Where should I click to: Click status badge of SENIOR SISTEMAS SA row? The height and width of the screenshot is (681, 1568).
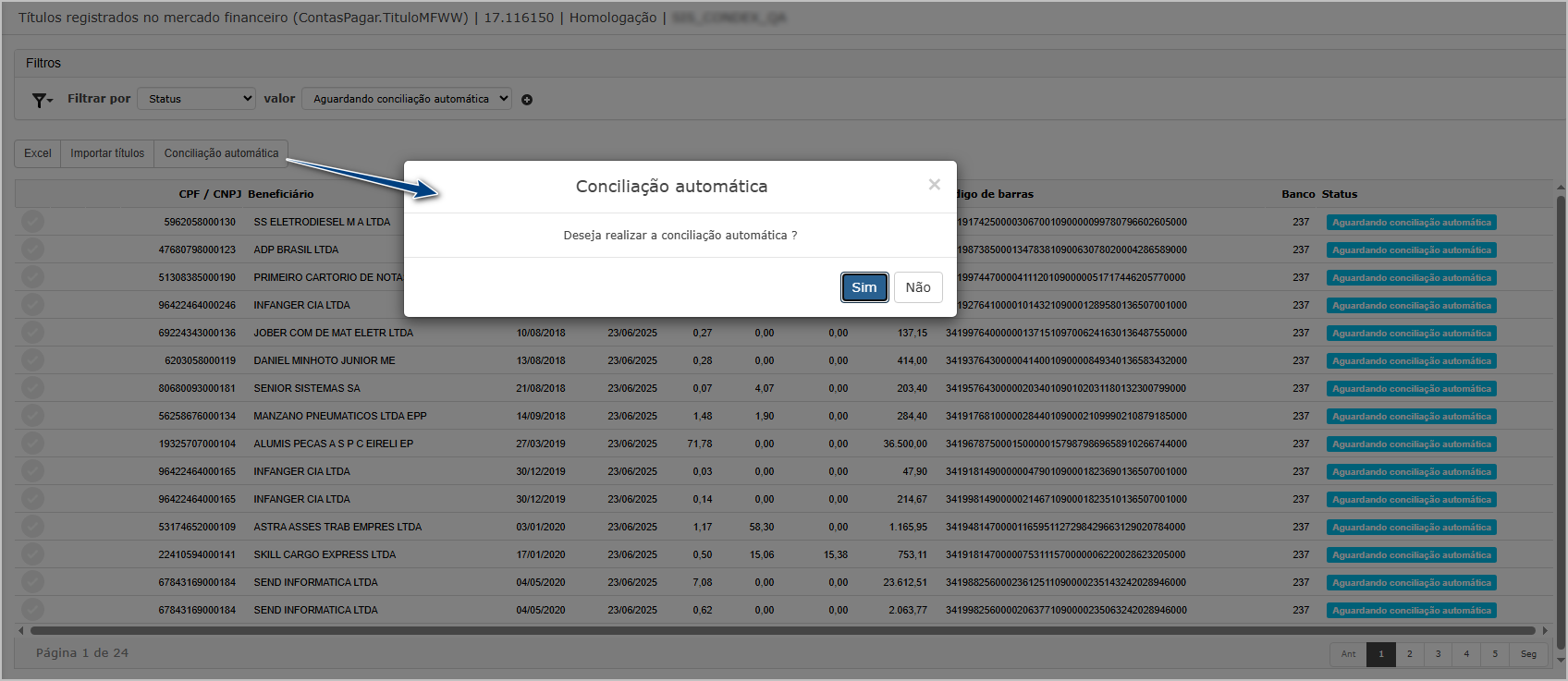pos(1412,389)
